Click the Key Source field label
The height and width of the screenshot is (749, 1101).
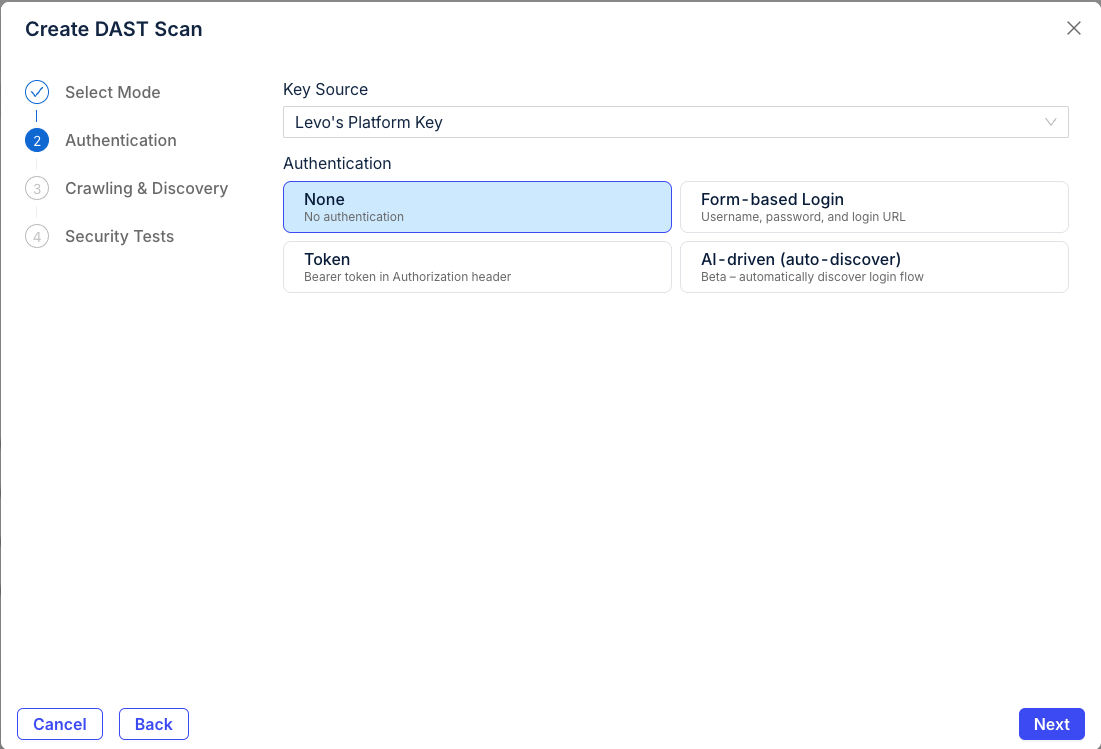325,89
